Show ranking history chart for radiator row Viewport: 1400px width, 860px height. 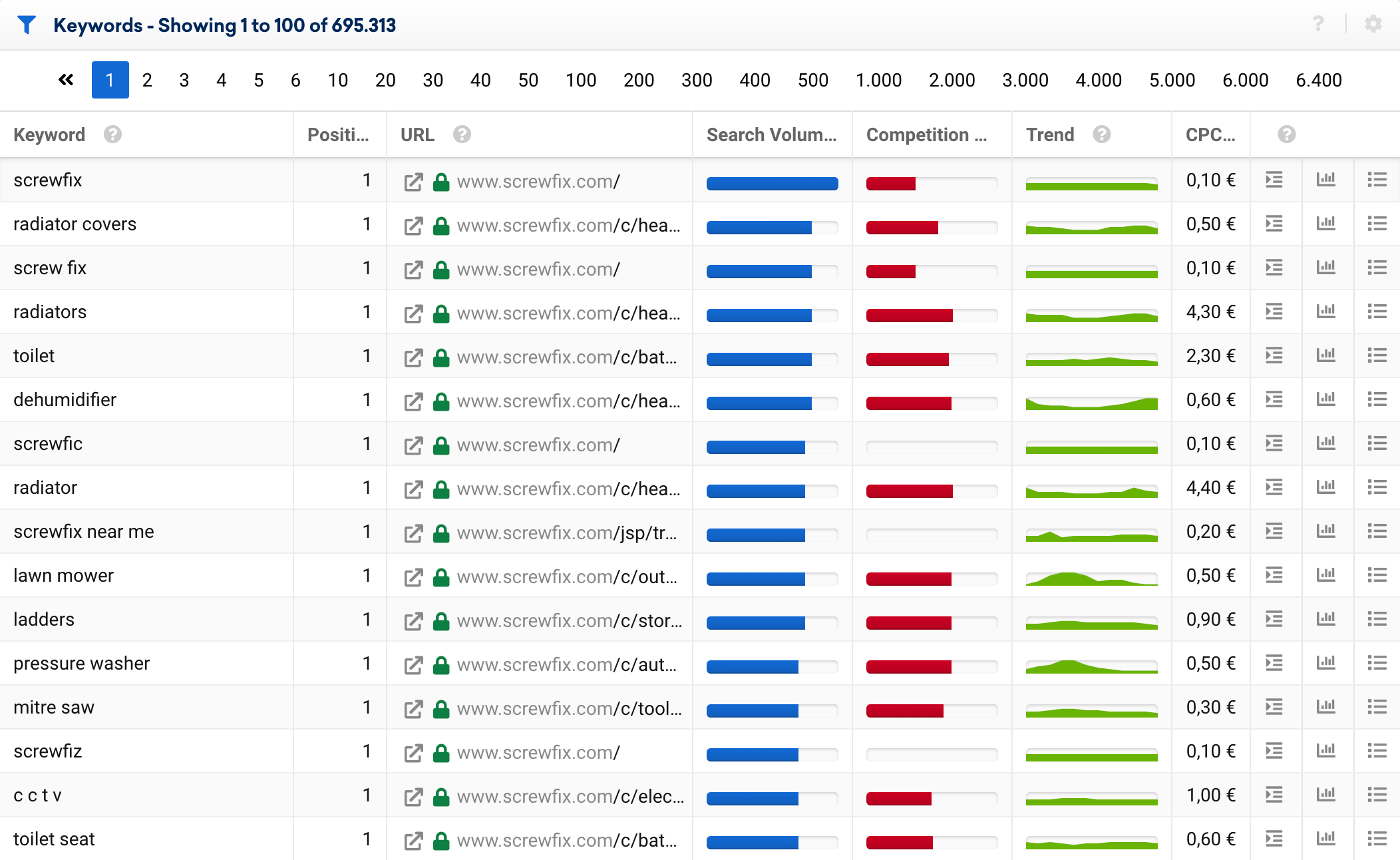click(x=1326, y=487)
